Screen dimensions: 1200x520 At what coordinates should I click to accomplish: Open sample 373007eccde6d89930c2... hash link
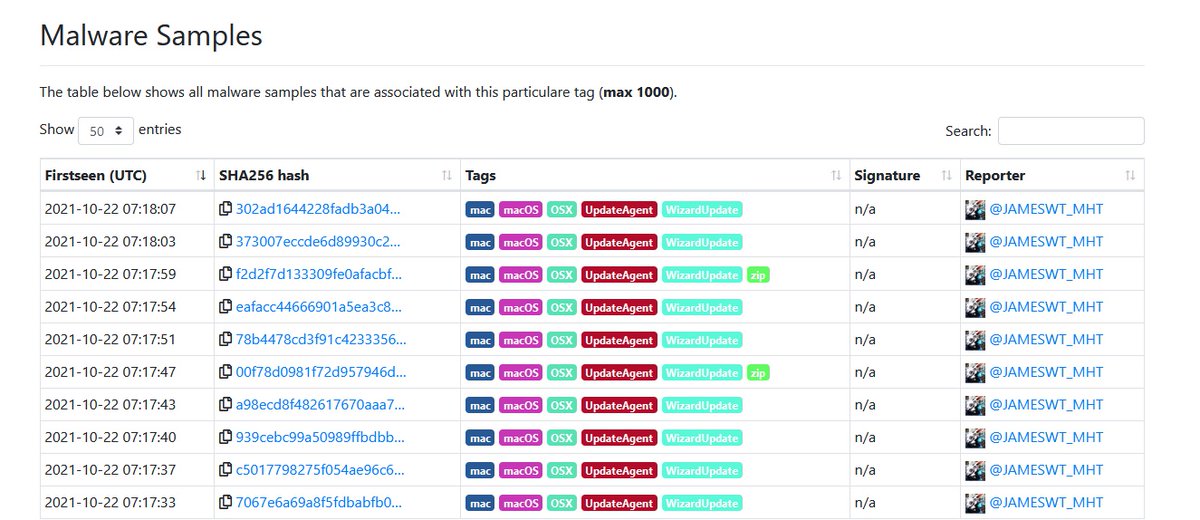(x=320, y=242)
